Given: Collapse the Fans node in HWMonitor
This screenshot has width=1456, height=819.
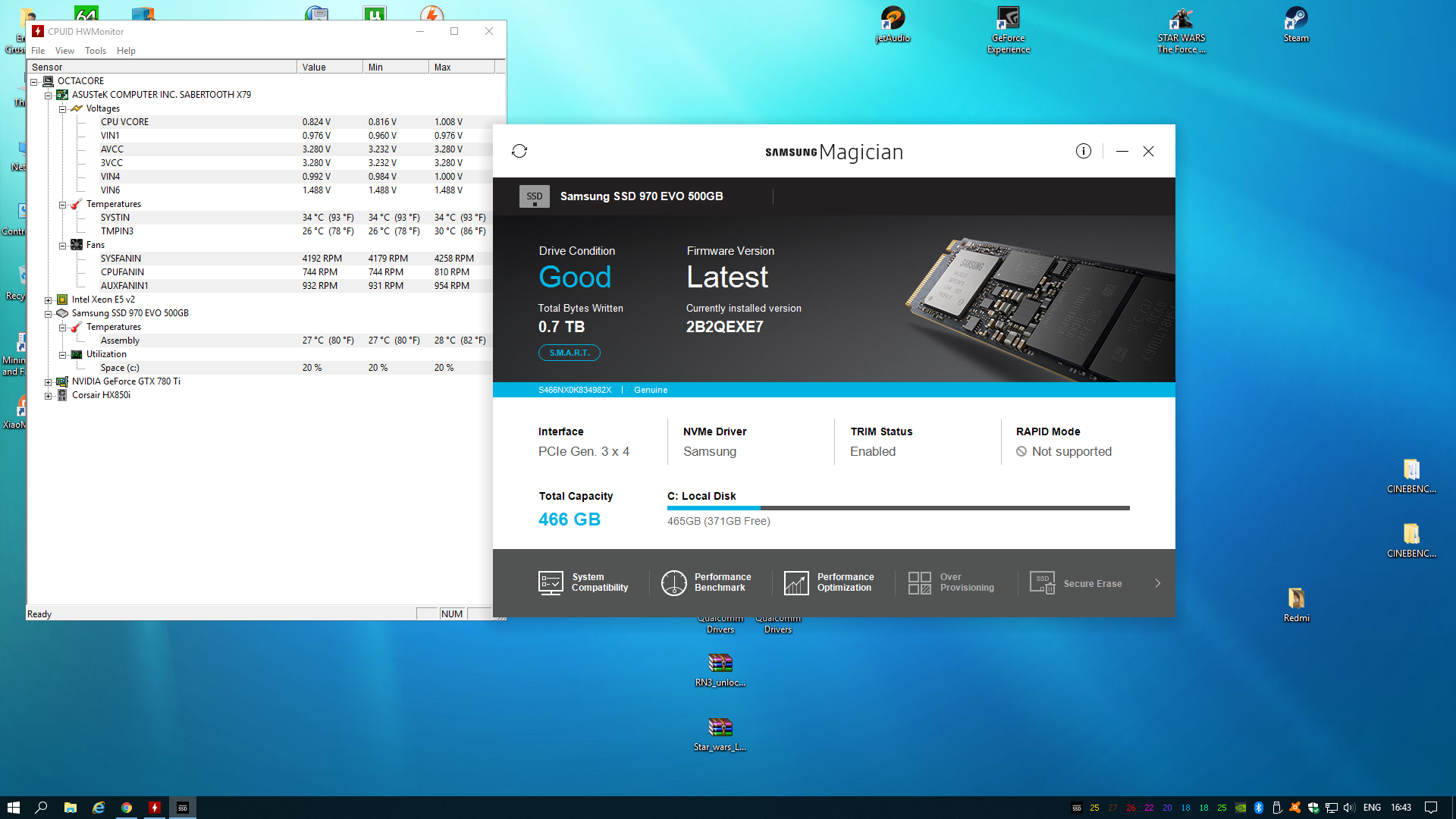Looking at the screenshot, I should pos(63,245).
